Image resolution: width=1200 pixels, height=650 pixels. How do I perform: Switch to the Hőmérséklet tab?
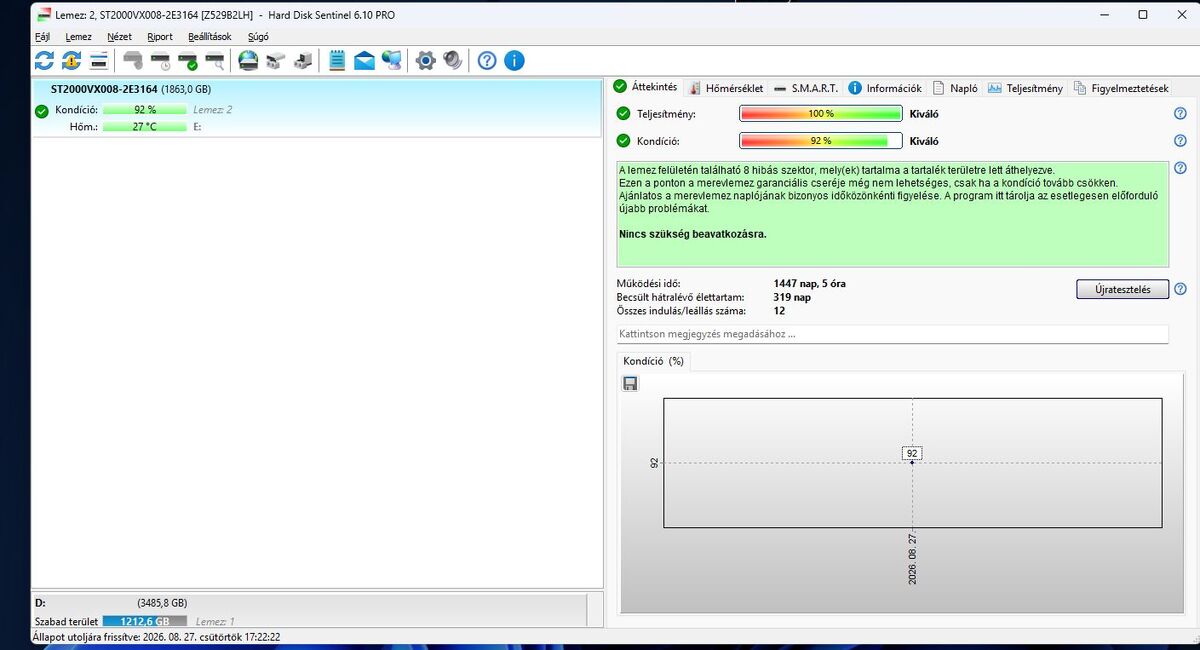click(x=727, y=88)
